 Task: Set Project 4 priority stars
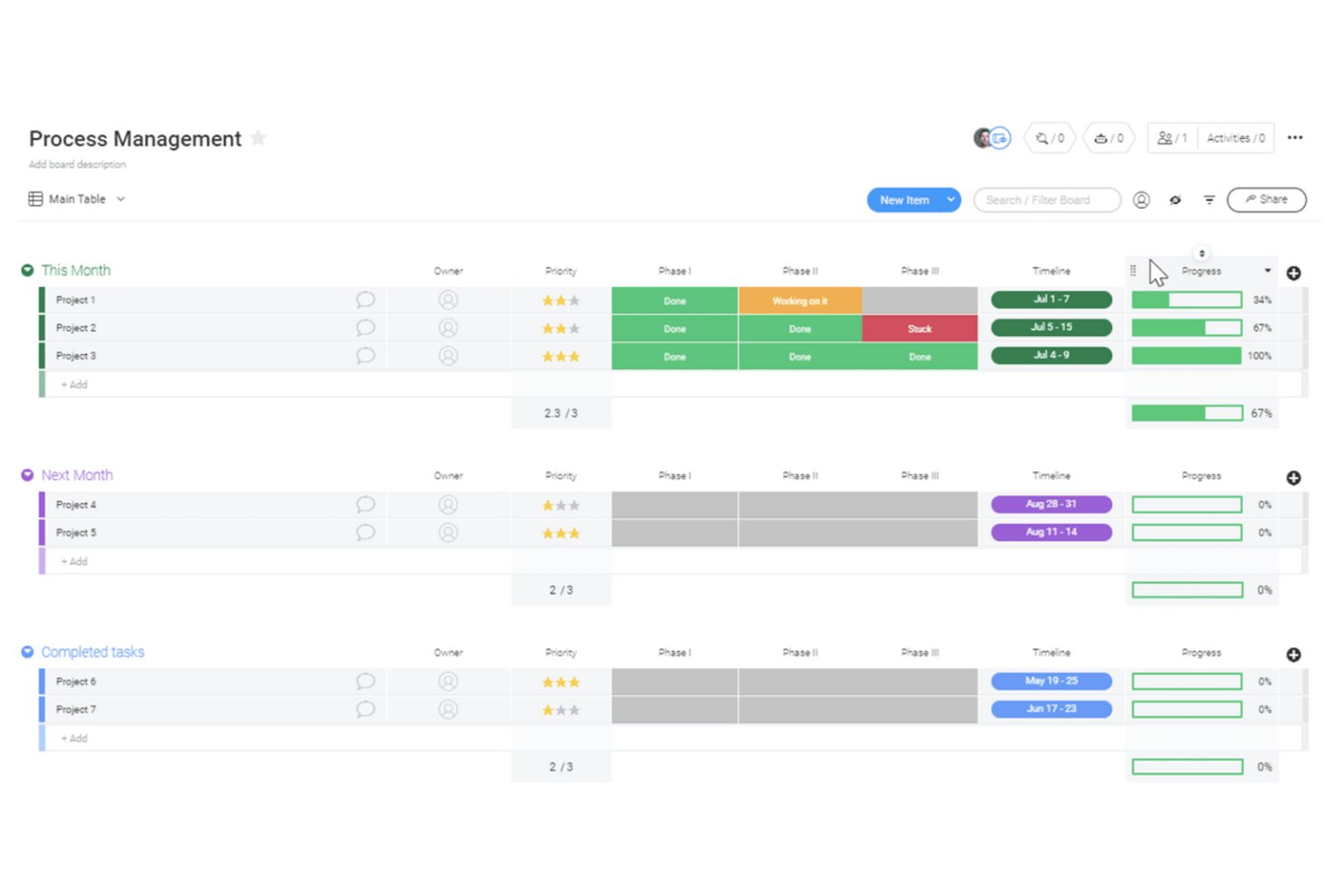(x=560, y=506)
